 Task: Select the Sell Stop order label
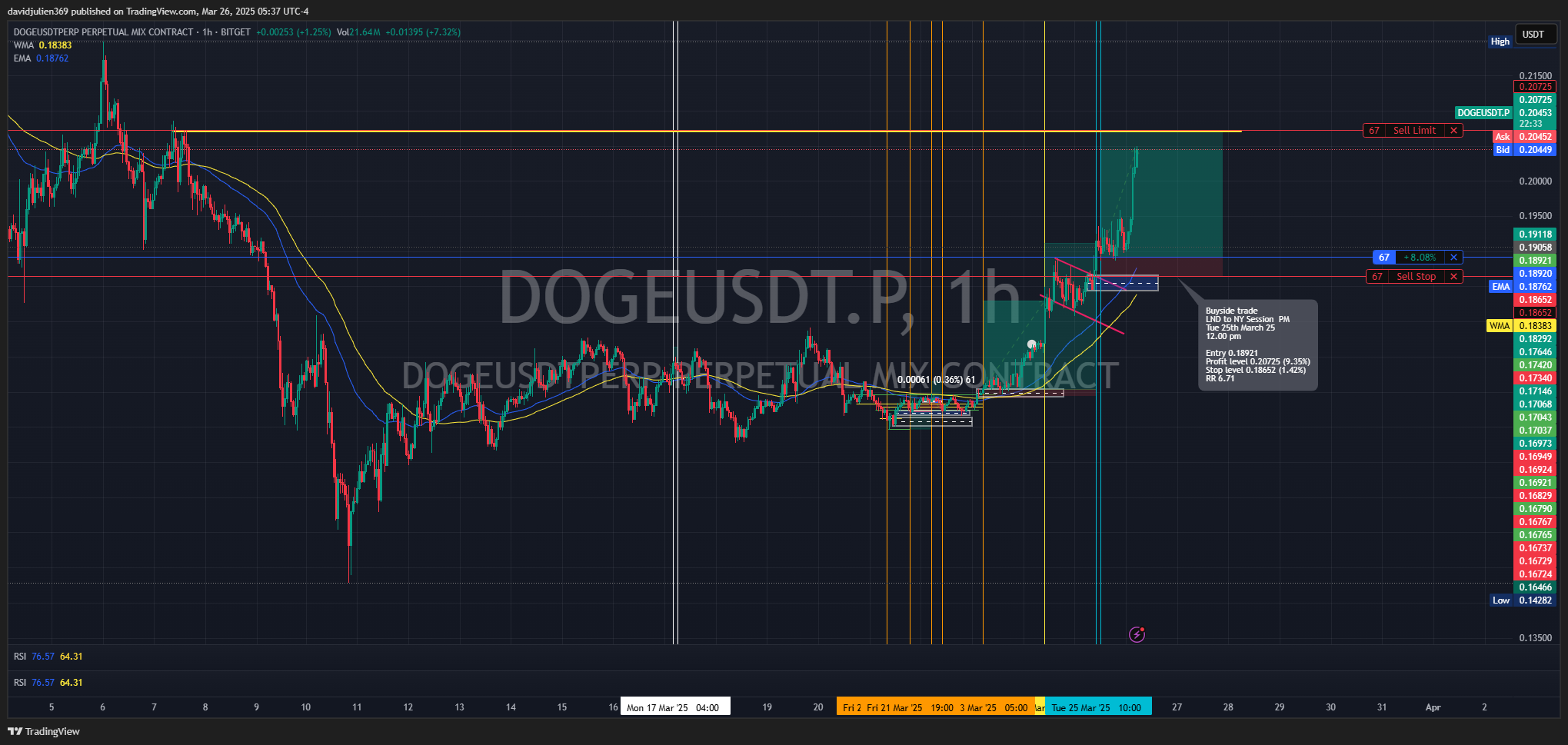click(x=1416, y=277)
